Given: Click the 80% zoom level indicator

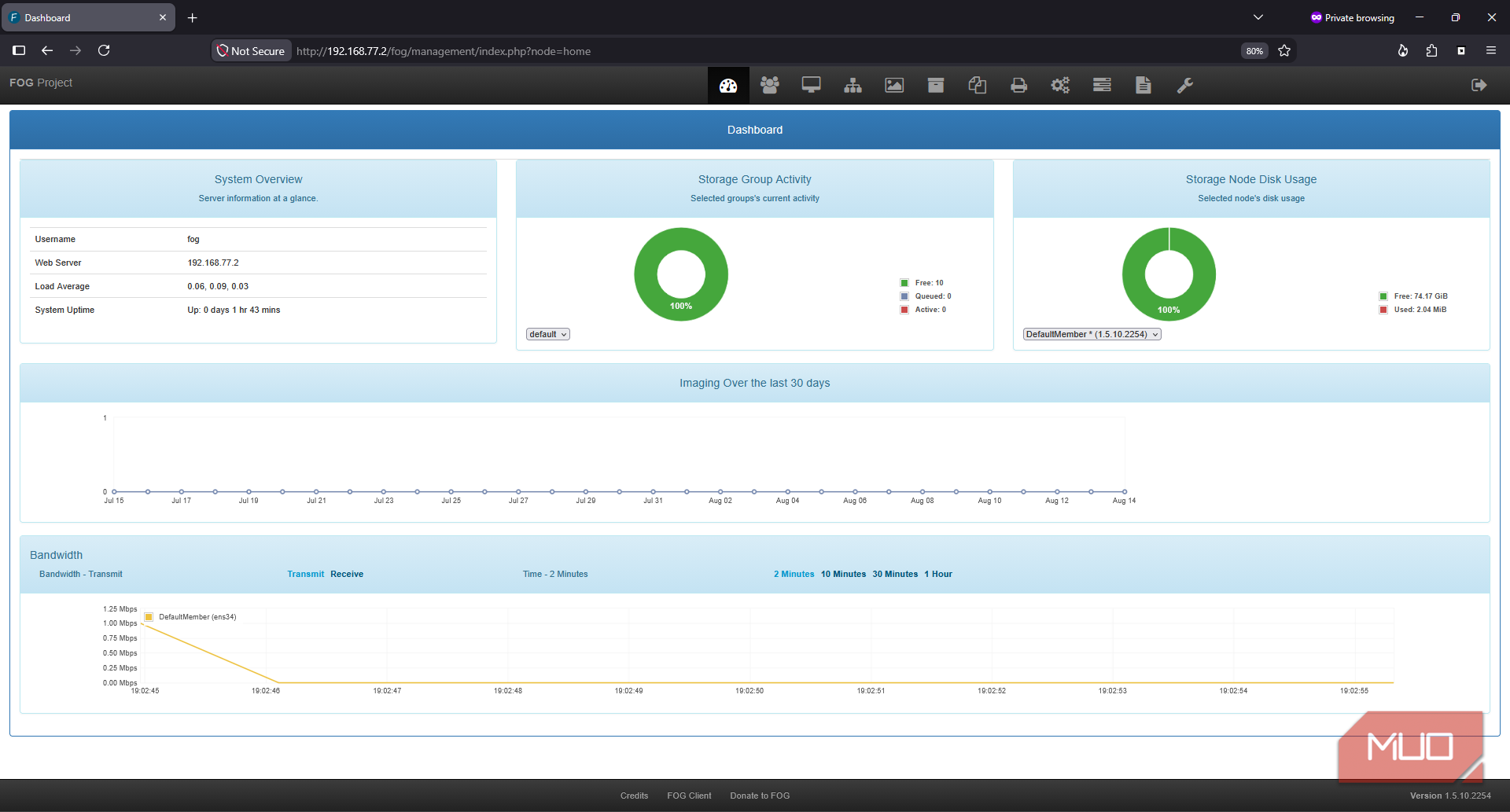Looking at the screenshot, I should coord(1254,51).
